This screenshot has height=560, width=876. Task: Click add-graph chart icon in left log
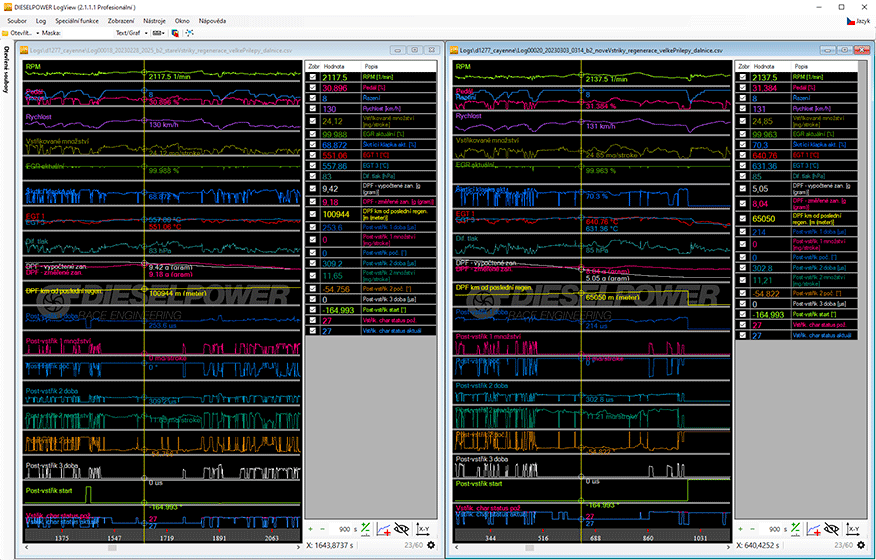(383, 529)
